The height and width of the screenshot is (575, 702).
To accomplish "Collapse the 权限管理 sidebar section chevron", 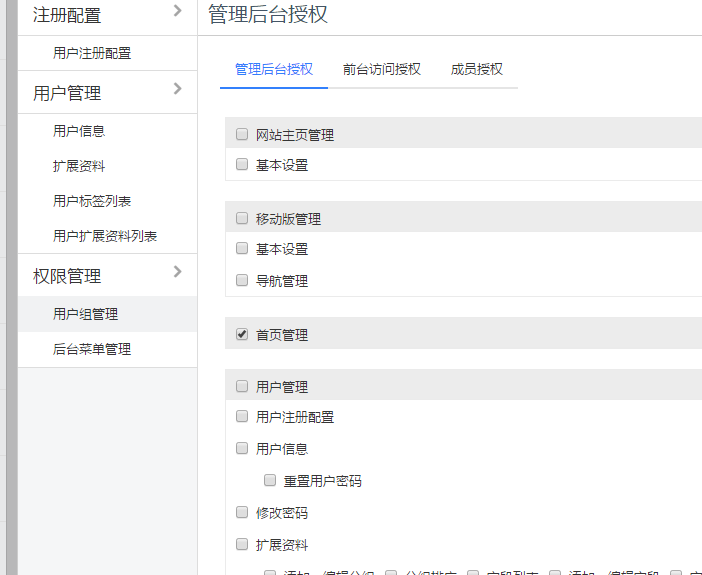I will pyautogui.click(x=177, y=271).
